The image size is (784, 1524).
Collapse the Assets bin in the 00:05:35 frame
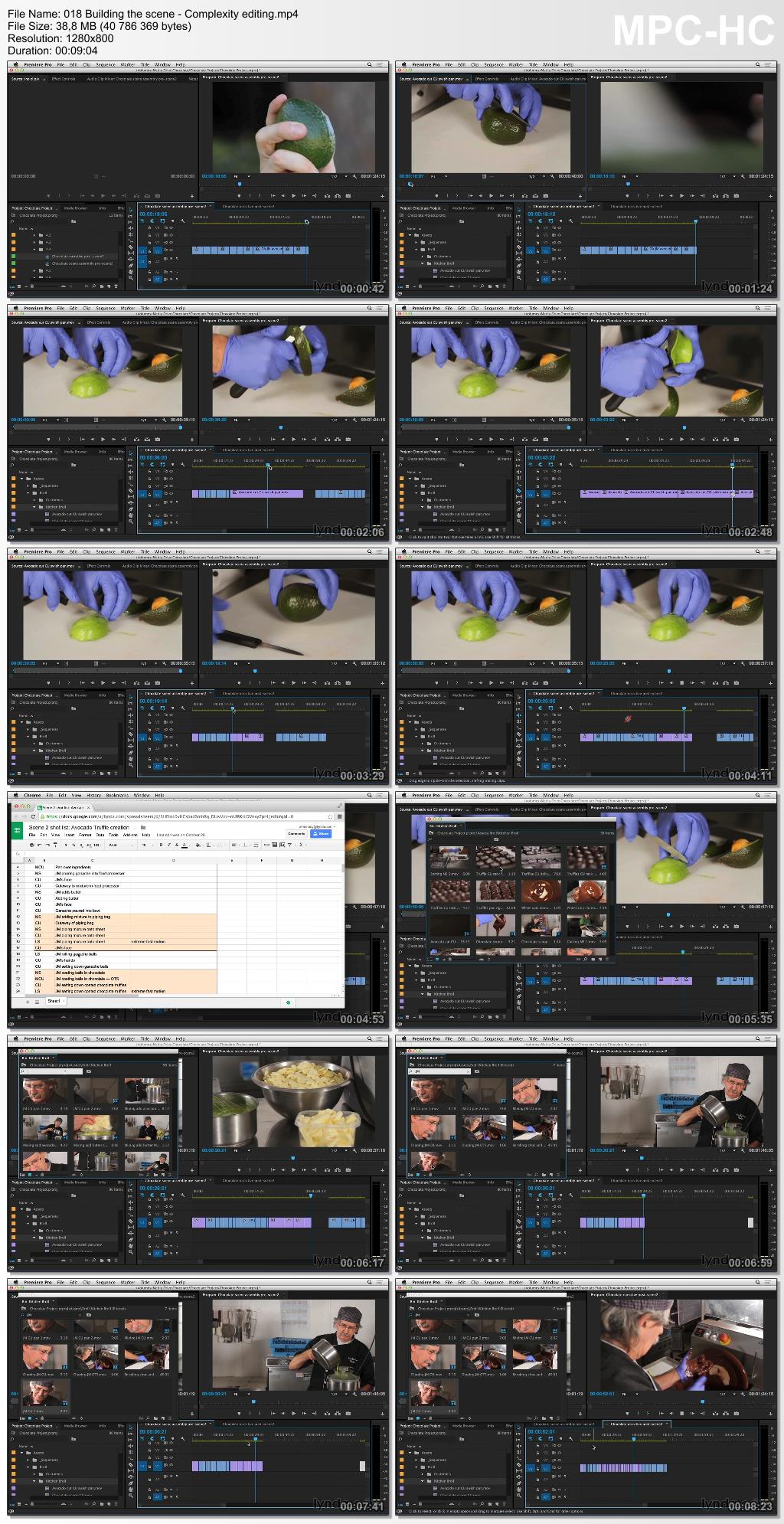point(410,966)
